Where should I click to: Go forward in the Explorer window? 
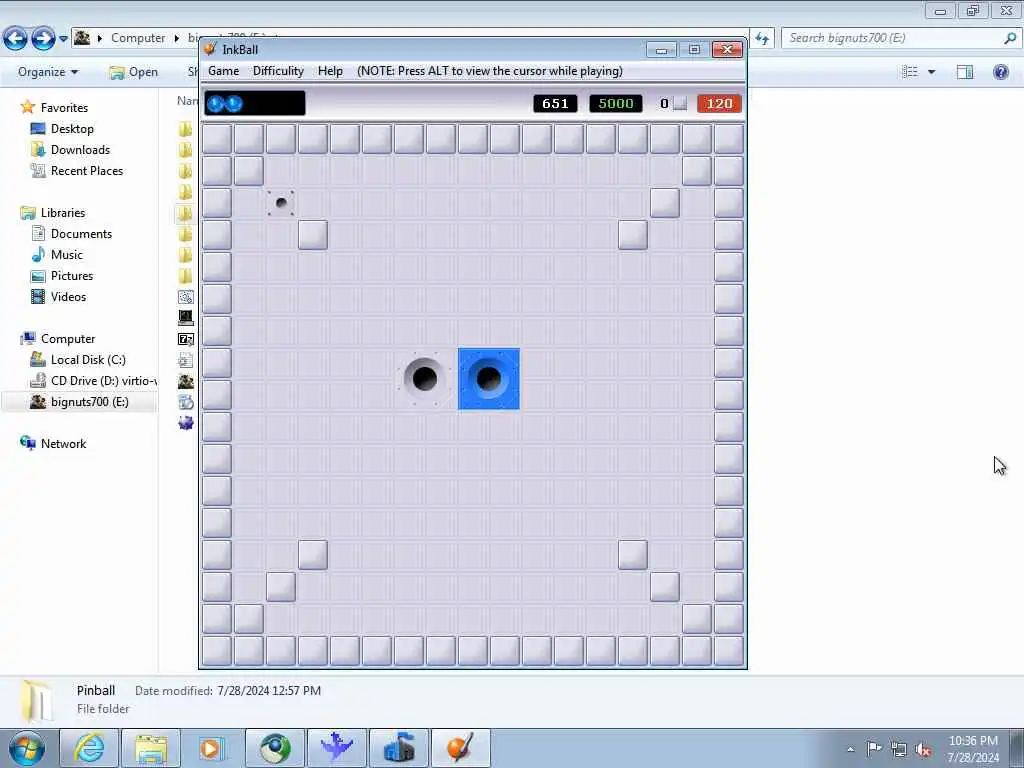(x=44, y=39)
